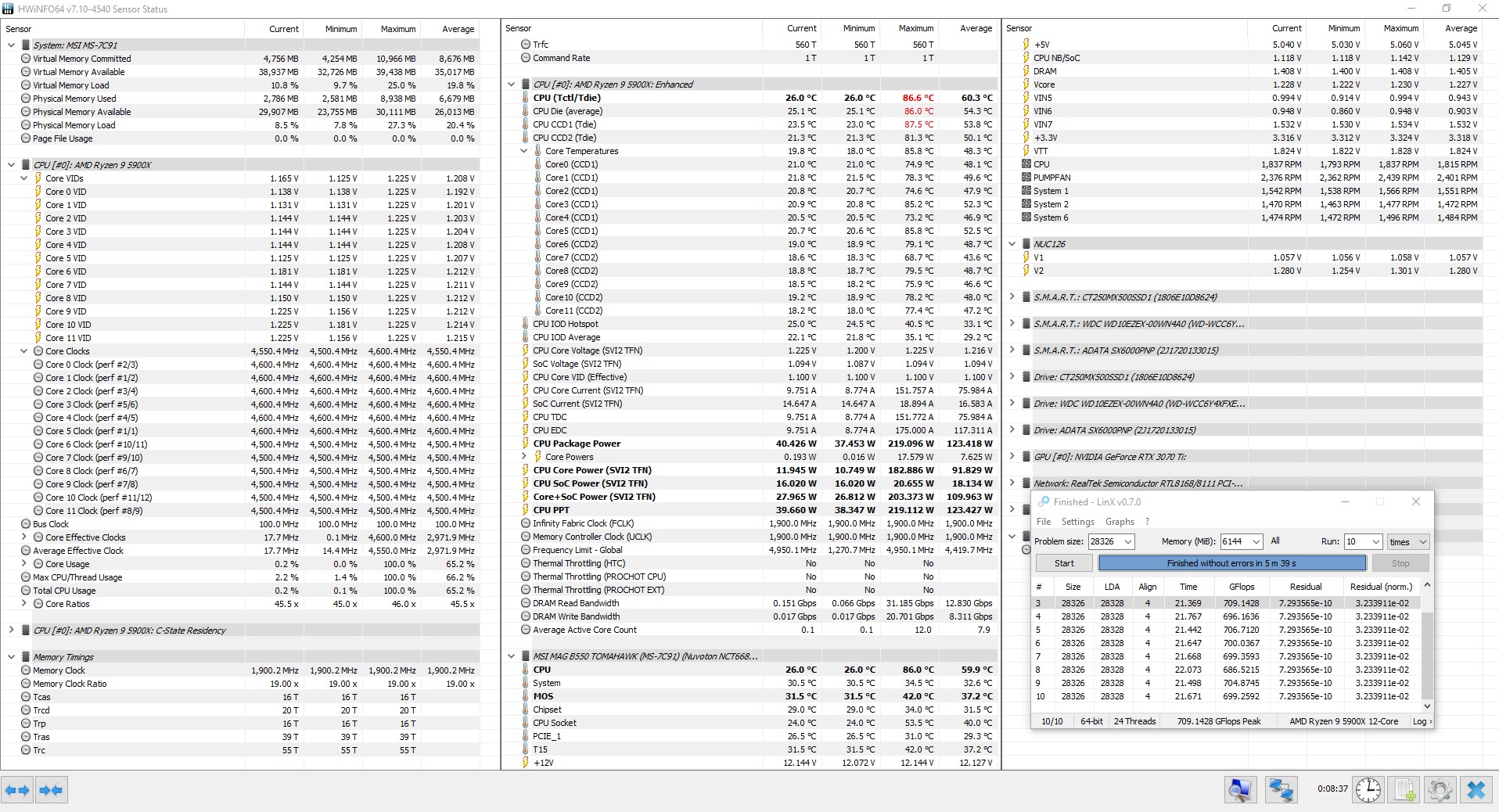Click the Stop button in LinX

click(x=1400, y=563)
